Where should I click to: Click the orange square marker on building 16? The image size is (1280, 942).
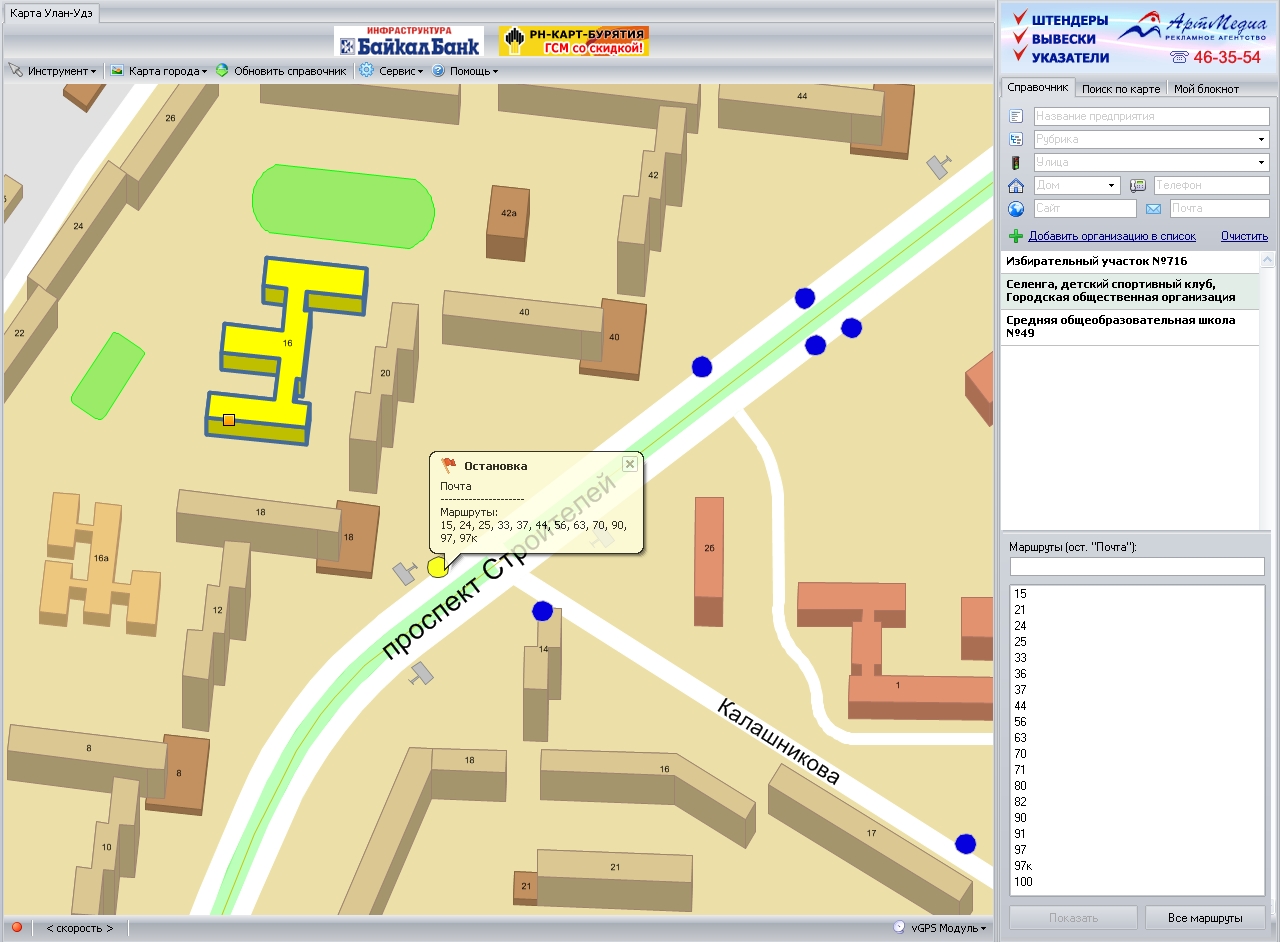(229, 420)
